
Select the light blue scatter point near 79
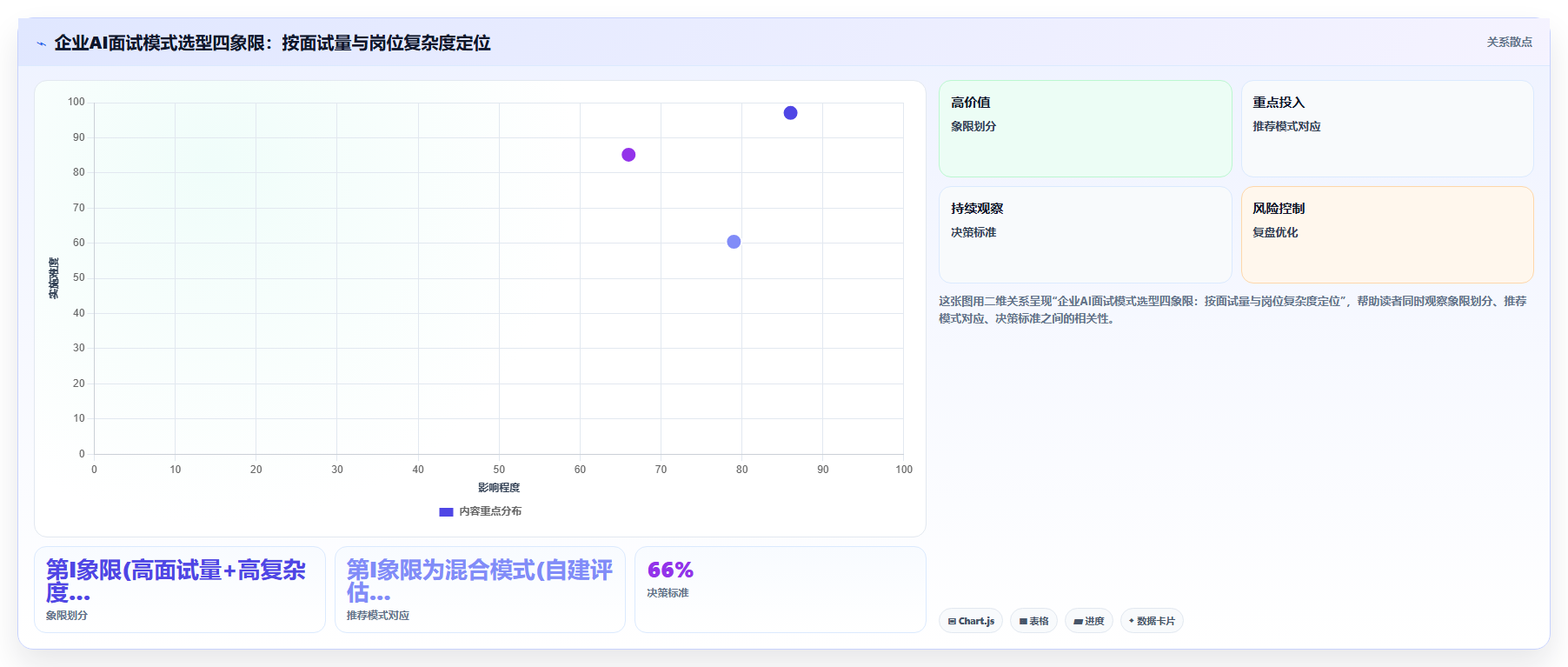point(734,242)
